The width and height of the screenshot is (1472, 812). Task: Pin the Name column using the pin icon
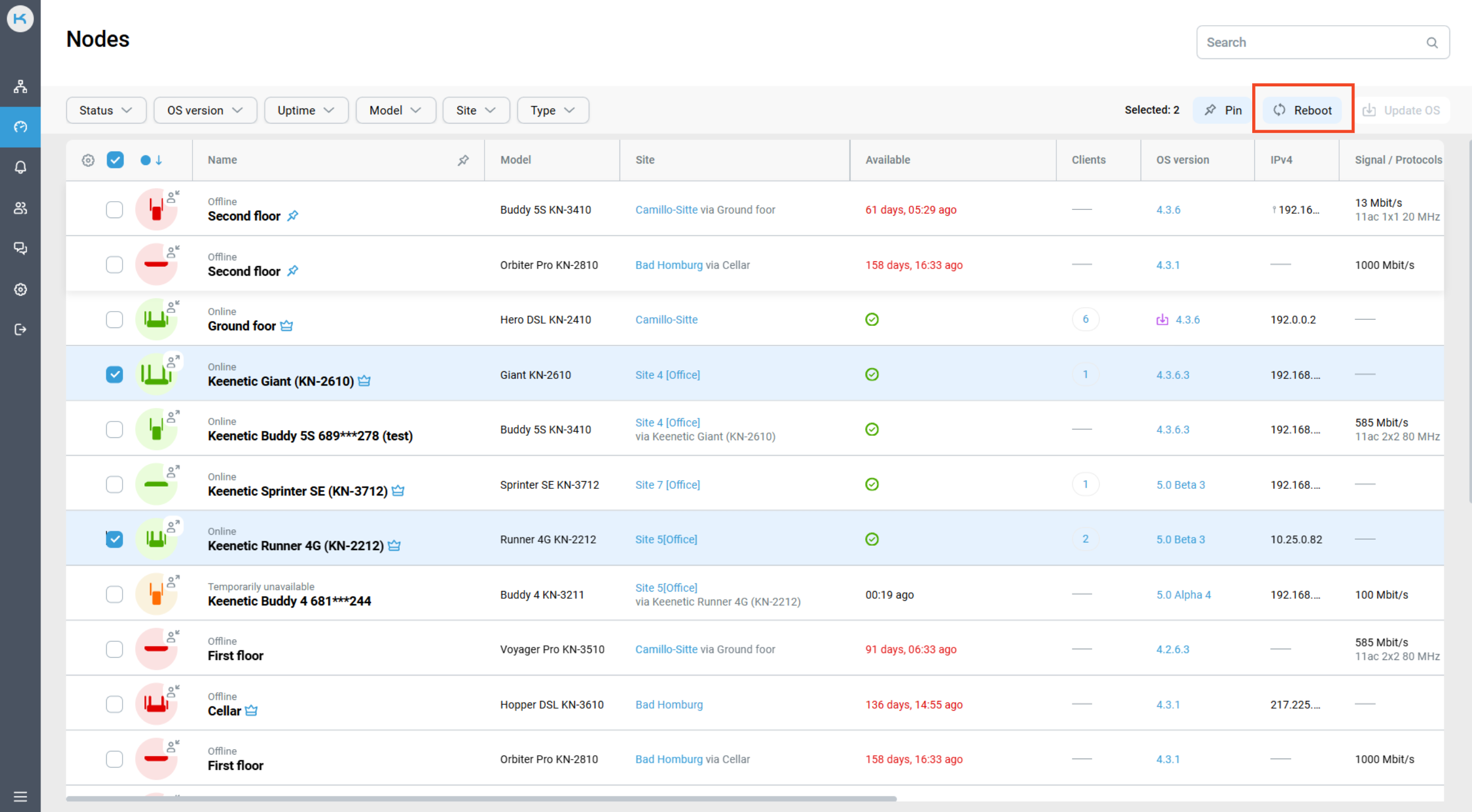(464, 160)
